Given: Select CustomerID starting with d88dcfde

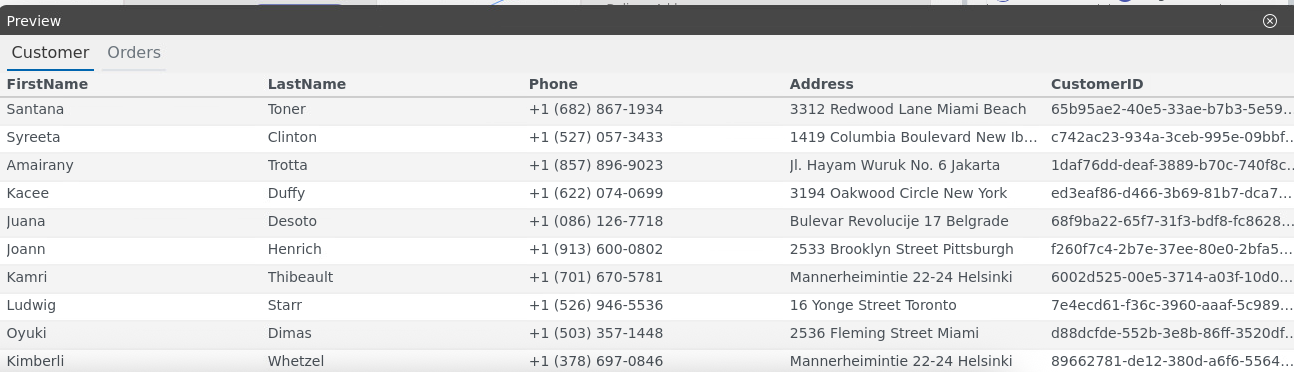Looking at the screenshot, I should (1169, 333).
